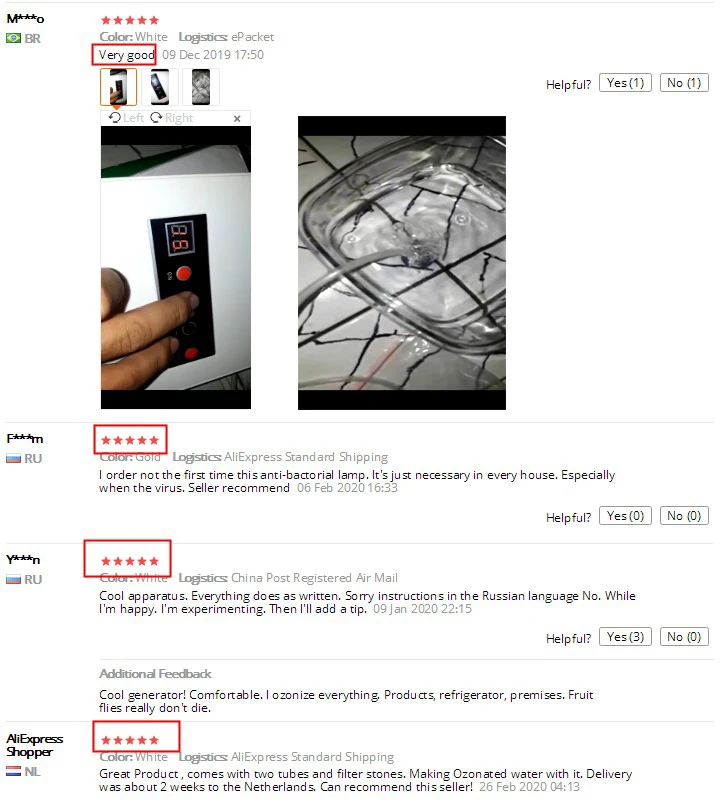Open the second review photo thumbnail
Screen dimensions: 722x804
point(159,87)
